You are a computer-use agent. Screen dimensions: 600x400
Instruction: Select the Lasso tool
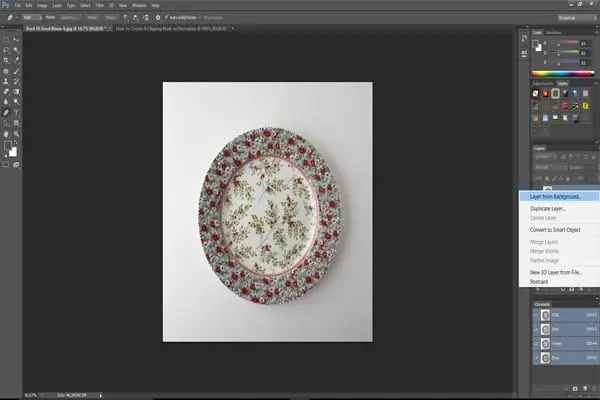click(6, 50)
